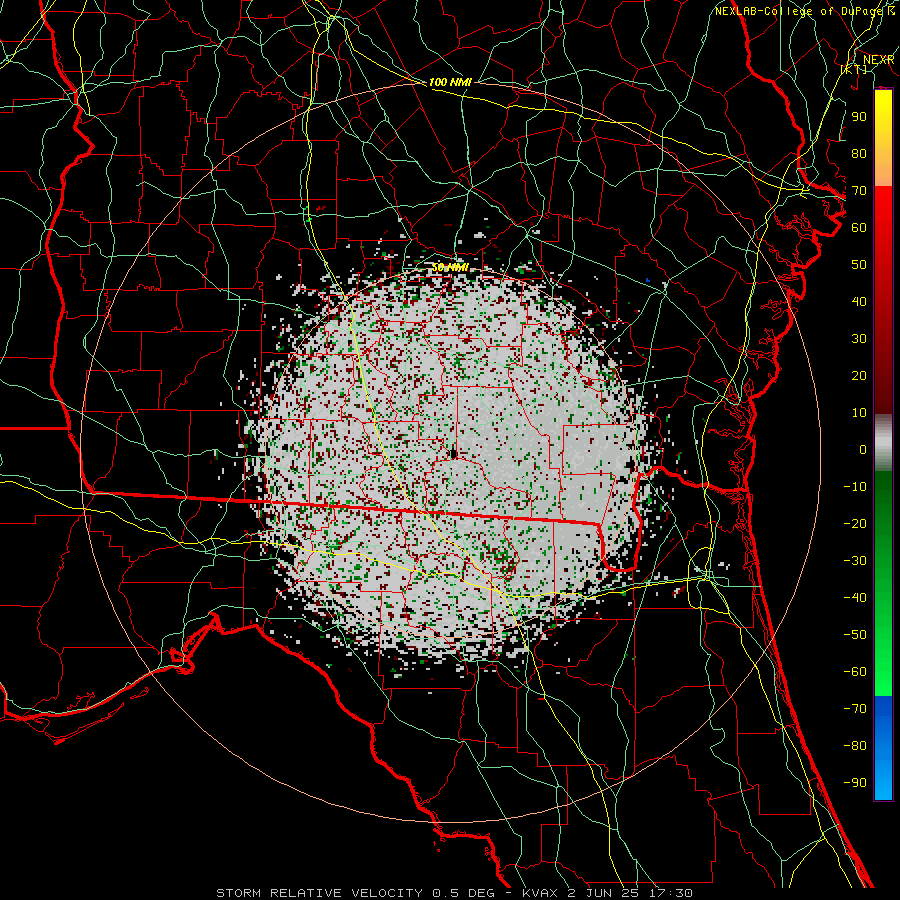Click the "-40" value on the velocity scale
900x900 pixels.
(855, 598)
